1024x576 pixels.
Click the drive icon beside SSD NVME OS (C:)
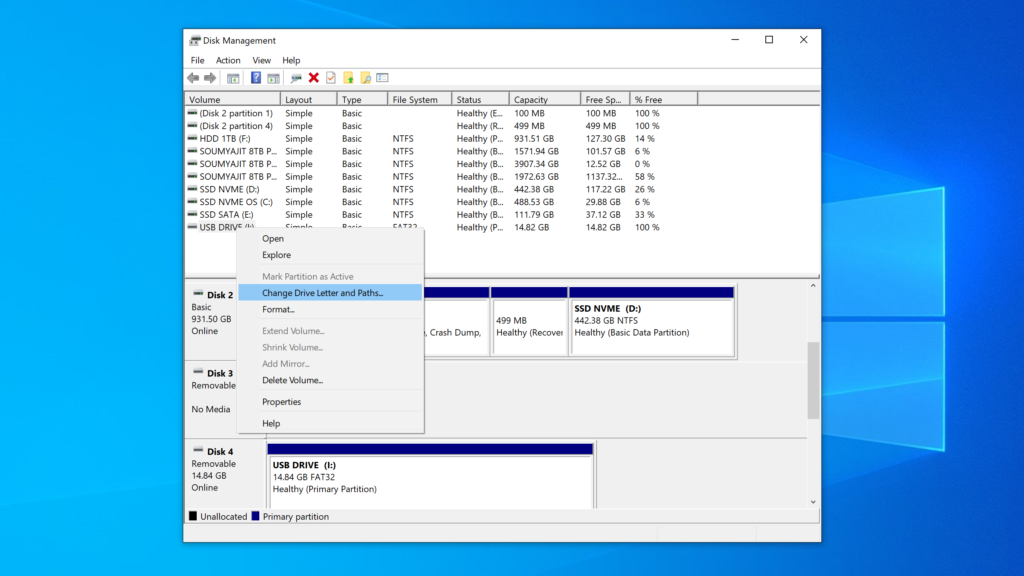click(x=192, y=202)
